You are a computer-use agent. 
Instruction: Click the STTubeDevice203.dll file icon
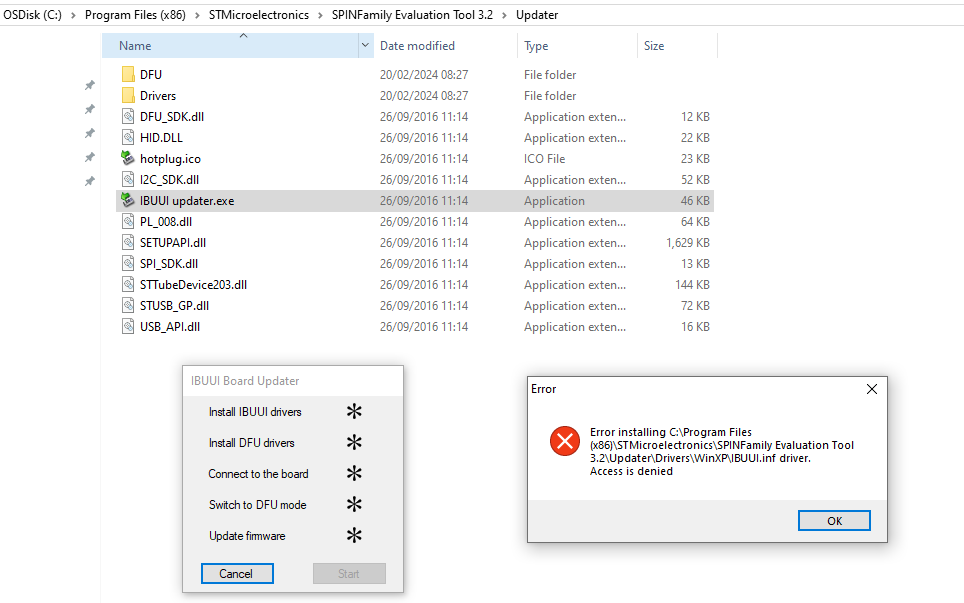[128, 284]
